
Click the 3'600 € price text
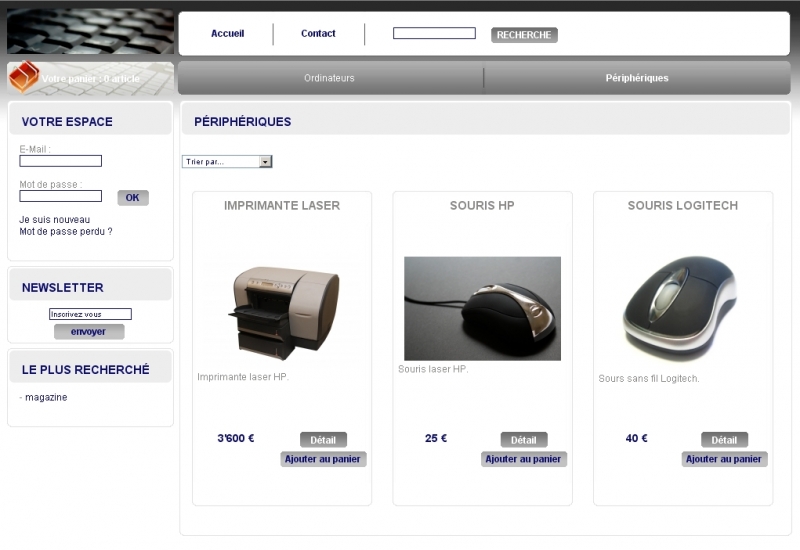236,438
